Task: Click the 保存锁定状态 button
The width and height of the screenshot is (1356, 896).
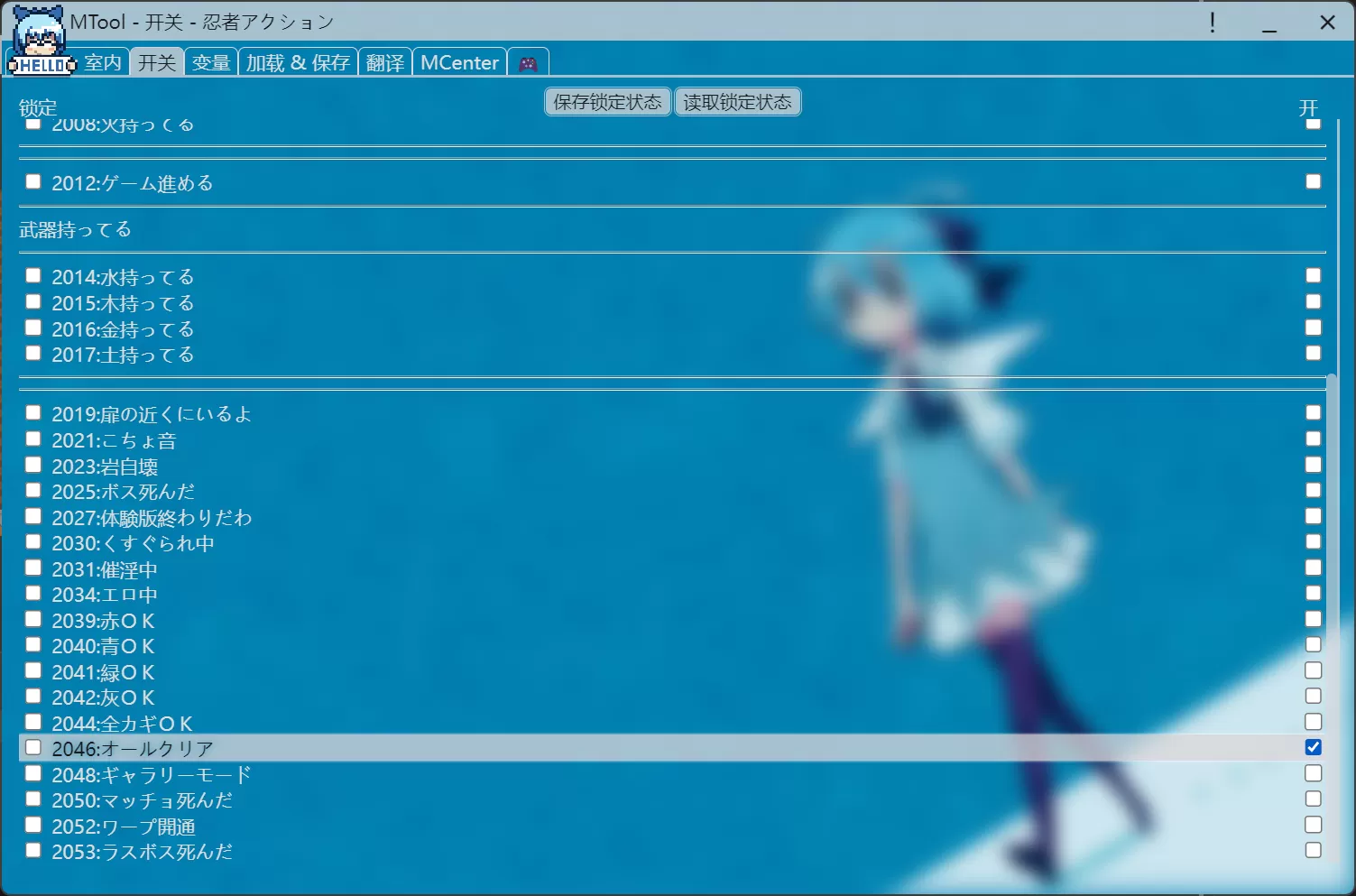Action: 608,102
